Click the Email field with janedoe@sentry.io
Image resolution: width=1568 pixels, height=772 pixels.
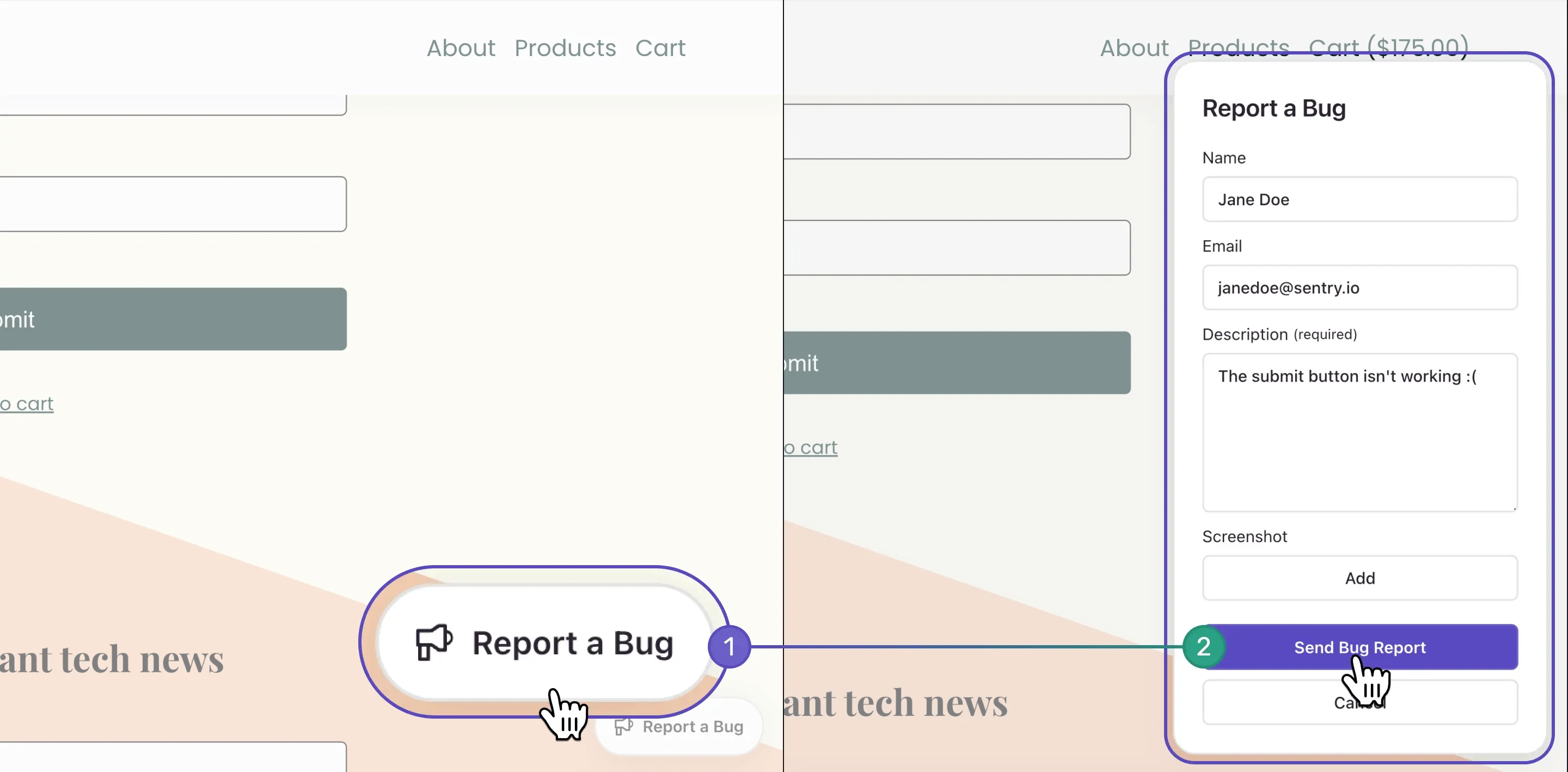(1360, 287)
